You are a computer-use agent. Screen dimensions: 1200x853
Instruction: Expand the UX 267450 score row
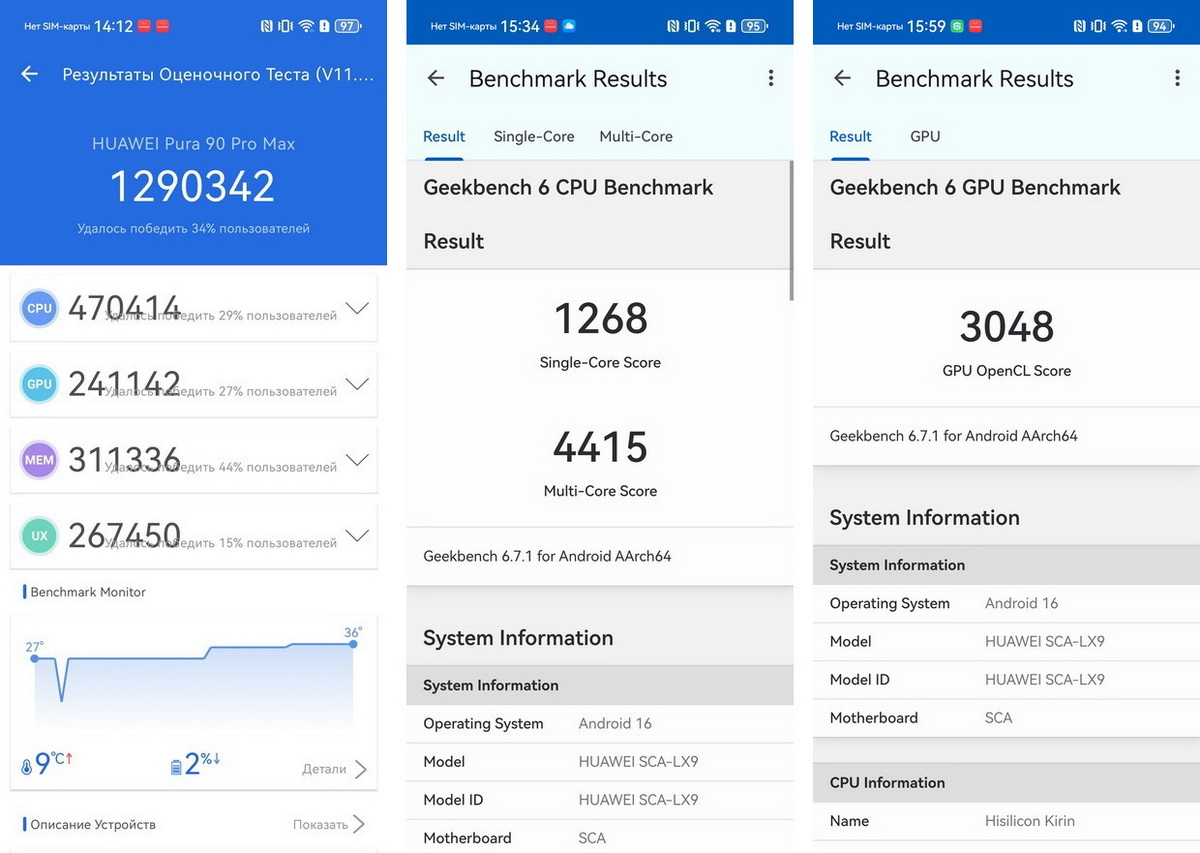(357, 536)
